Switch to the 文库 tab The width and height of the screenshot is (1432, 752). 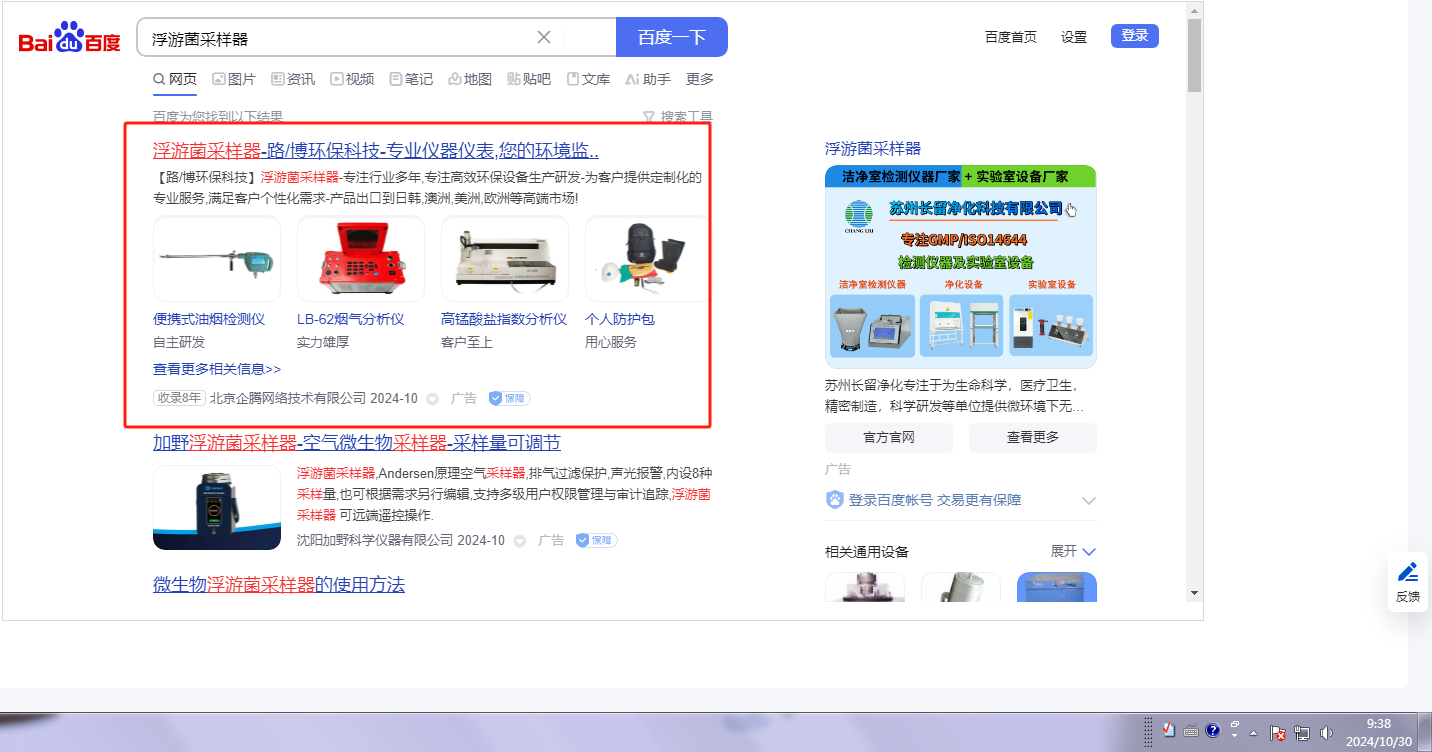pyautogui.click(x=588, y=79)
